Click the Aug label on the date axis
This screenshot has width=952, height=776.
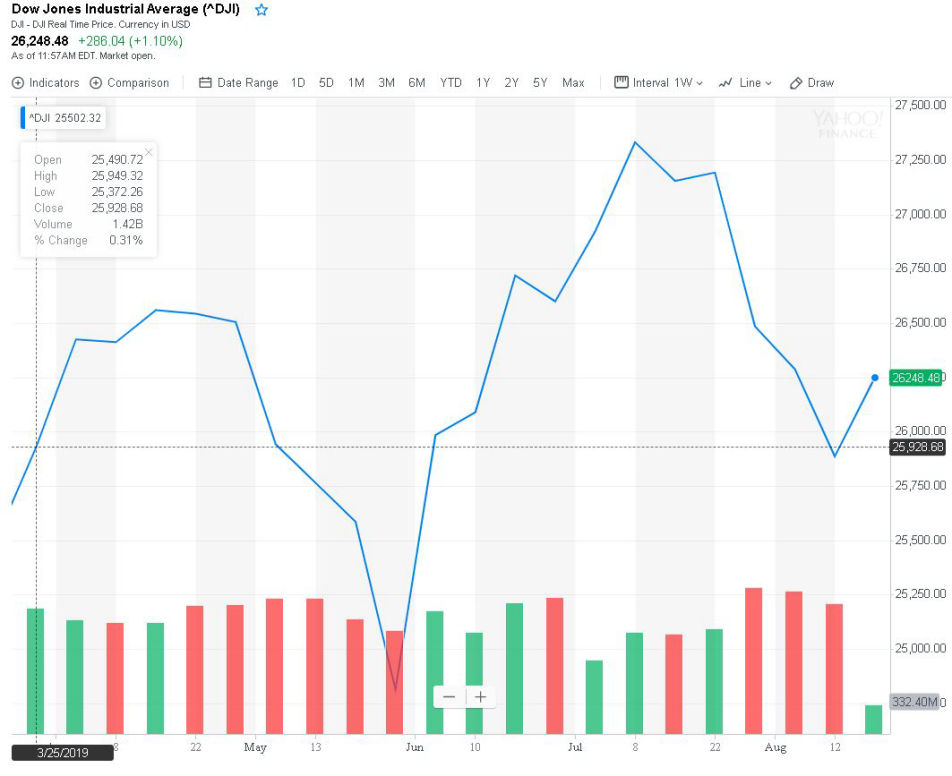[x=775, y=747]
